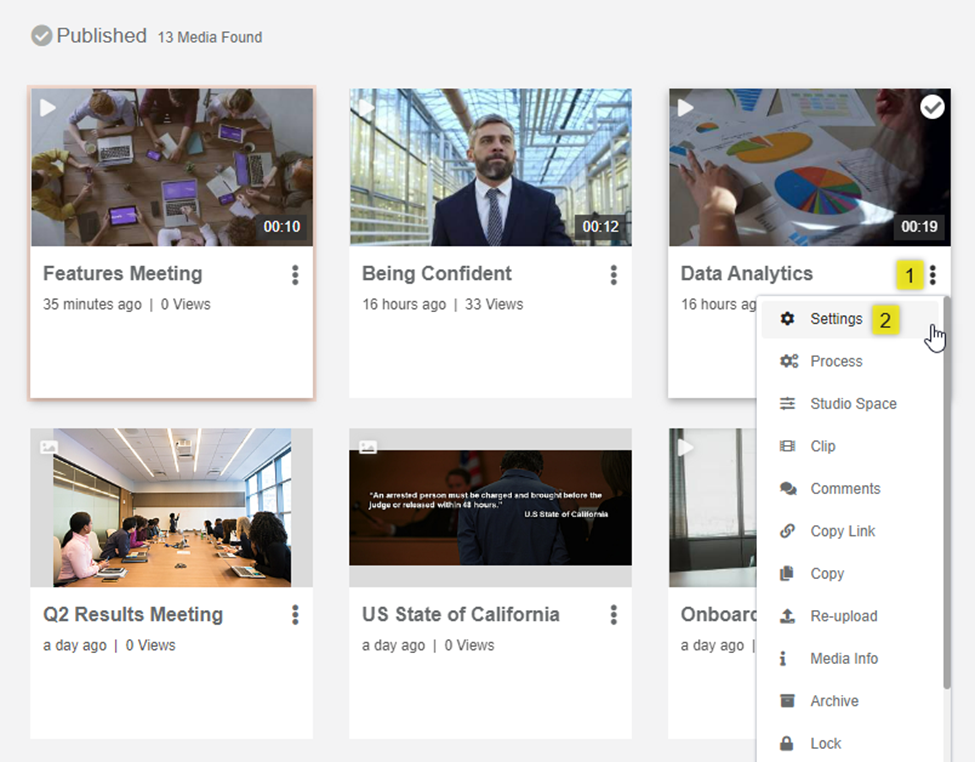Viewport: 975px width, 762px height.
Task: Click the context menu vertical scrollbar
Action: pos(947,500)
